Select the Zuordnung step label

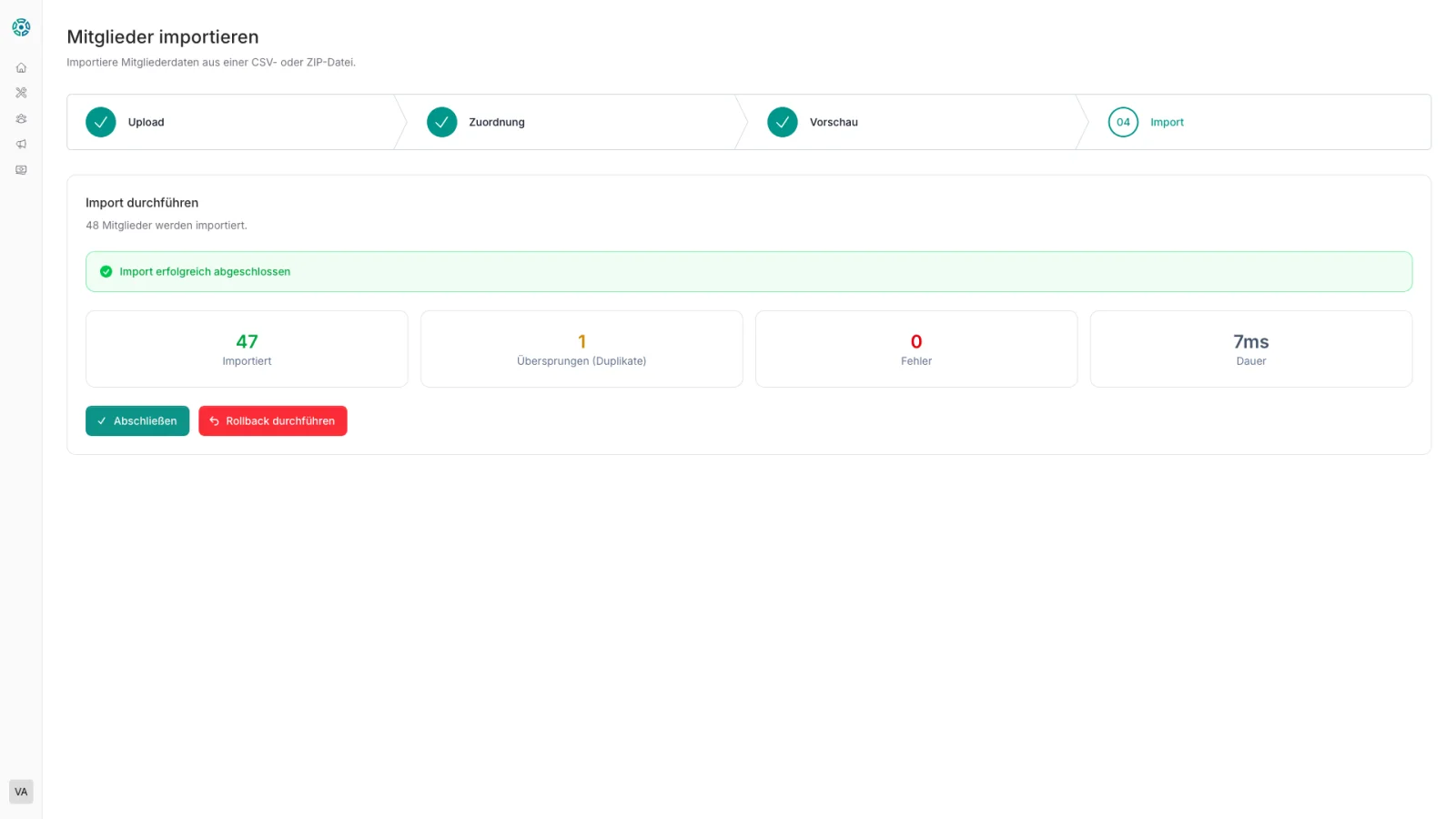496,122
